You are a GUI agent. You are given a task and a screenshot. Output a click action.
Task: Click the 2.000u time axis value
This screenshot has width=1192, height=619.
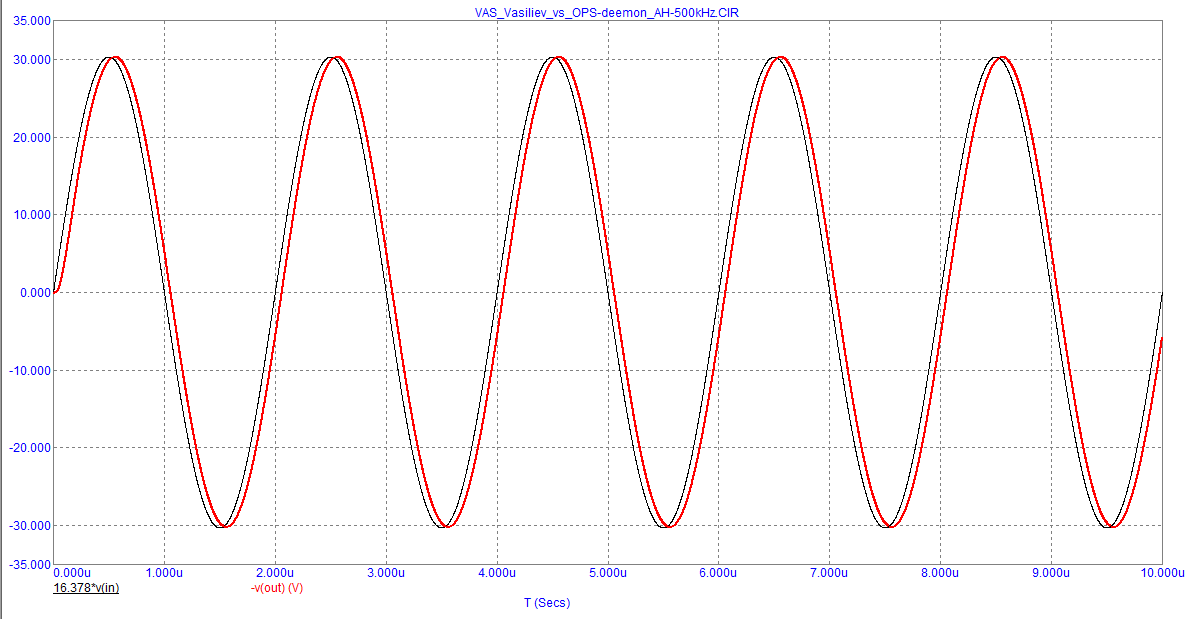tap(275, 573)
